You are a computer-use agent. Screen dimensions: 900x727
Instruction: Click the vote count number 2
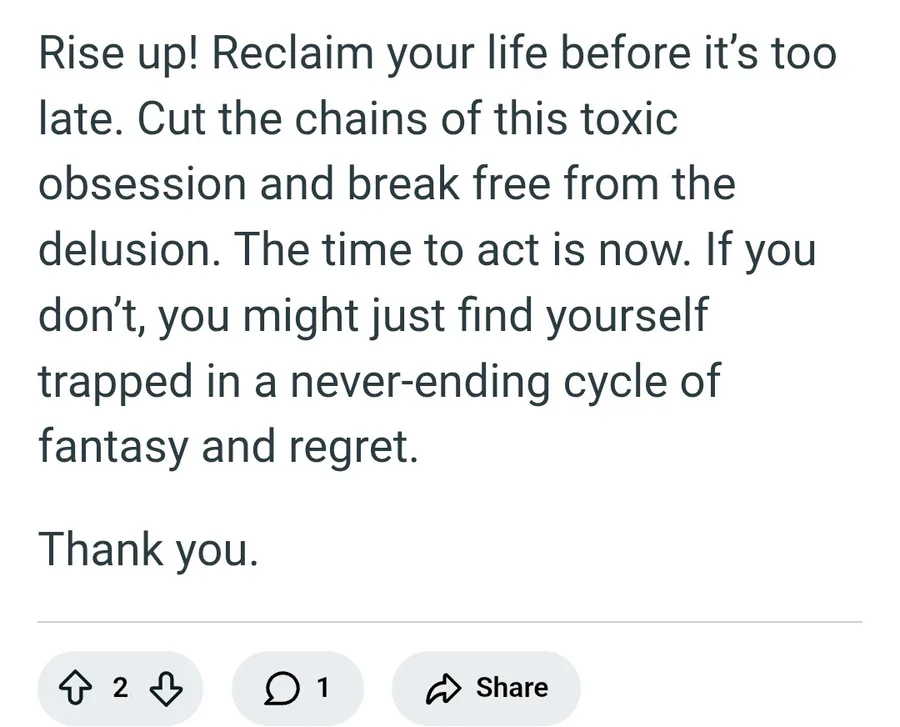coord(120,688)
